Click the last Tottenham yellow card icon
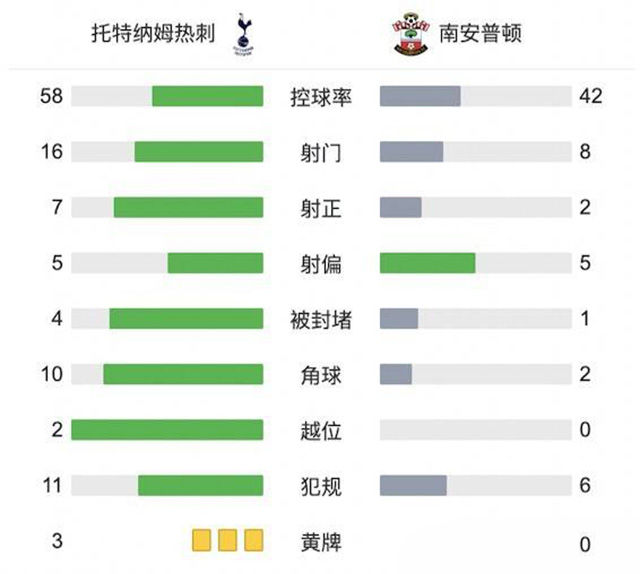This screenshot has height=574, width=640. [253, 541]
